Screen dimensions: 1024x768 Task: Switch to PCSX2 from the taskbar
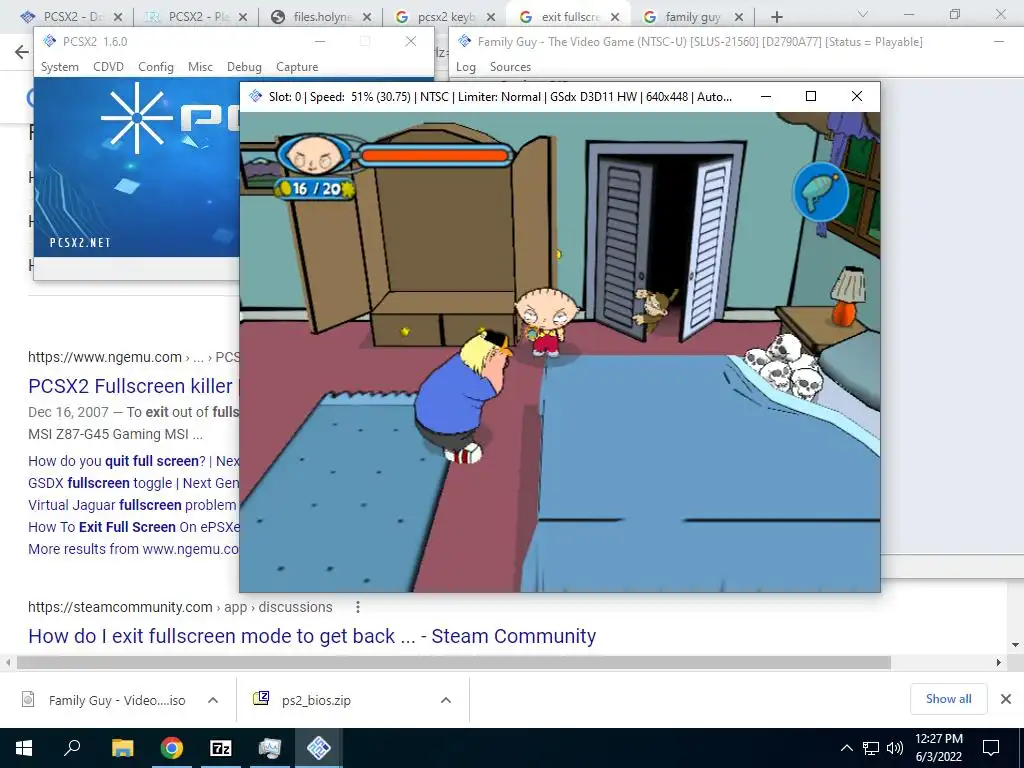click(319, 748)
